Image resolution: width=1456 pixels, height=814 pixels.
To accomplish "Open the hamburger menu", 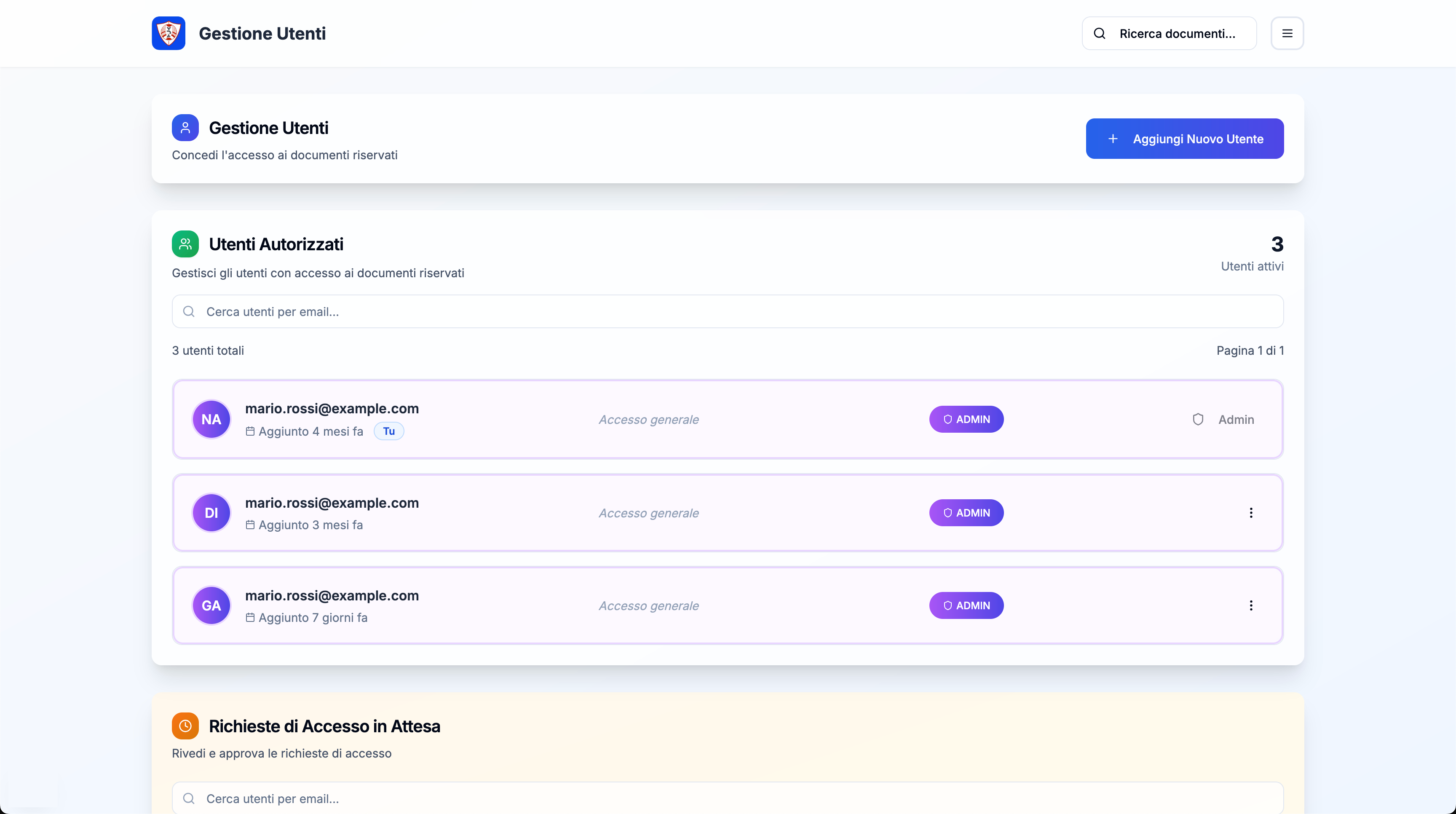I will click(x=1287, y=33).
